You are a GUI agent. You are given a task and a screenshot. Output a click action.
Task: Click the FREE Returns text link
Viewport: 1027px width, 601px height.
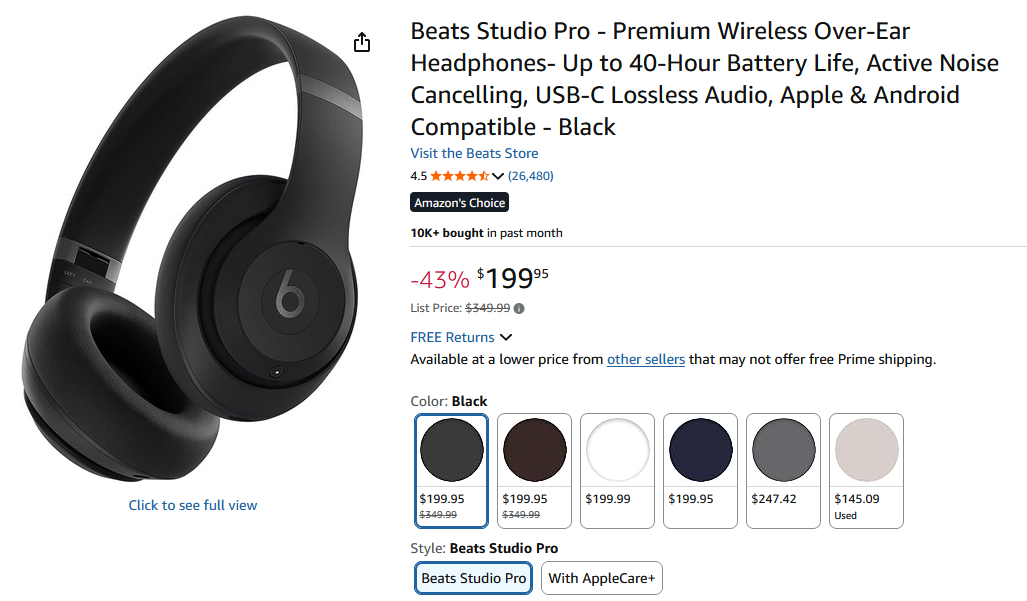point(452,337)
